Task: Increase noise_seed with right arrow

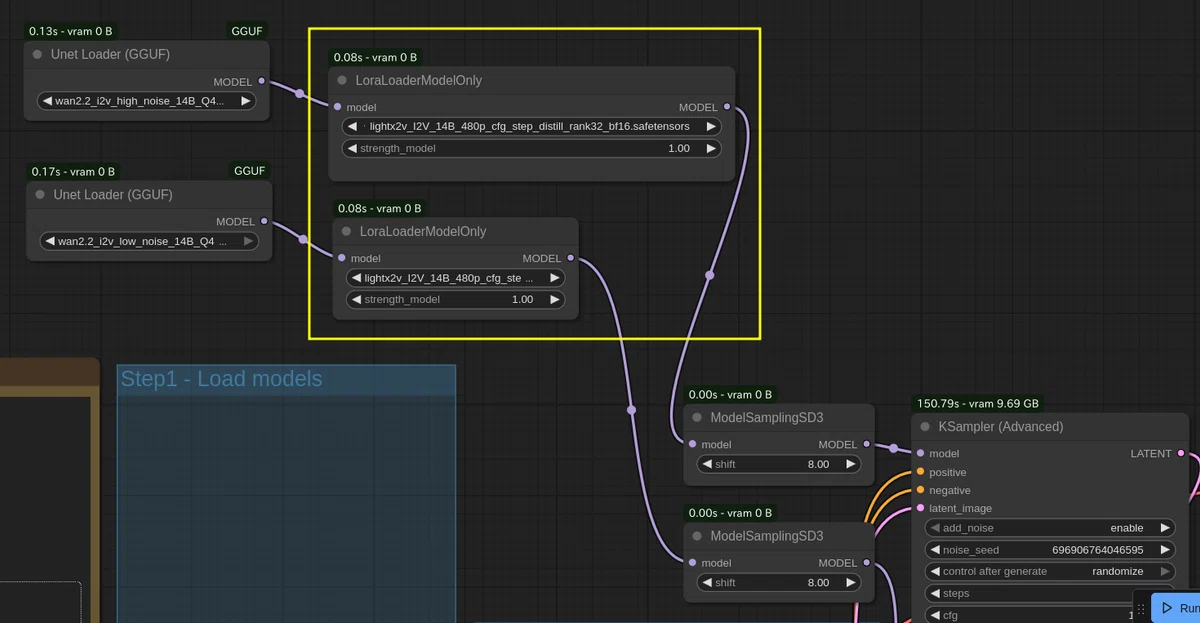Action: [x=1165, y=549]
